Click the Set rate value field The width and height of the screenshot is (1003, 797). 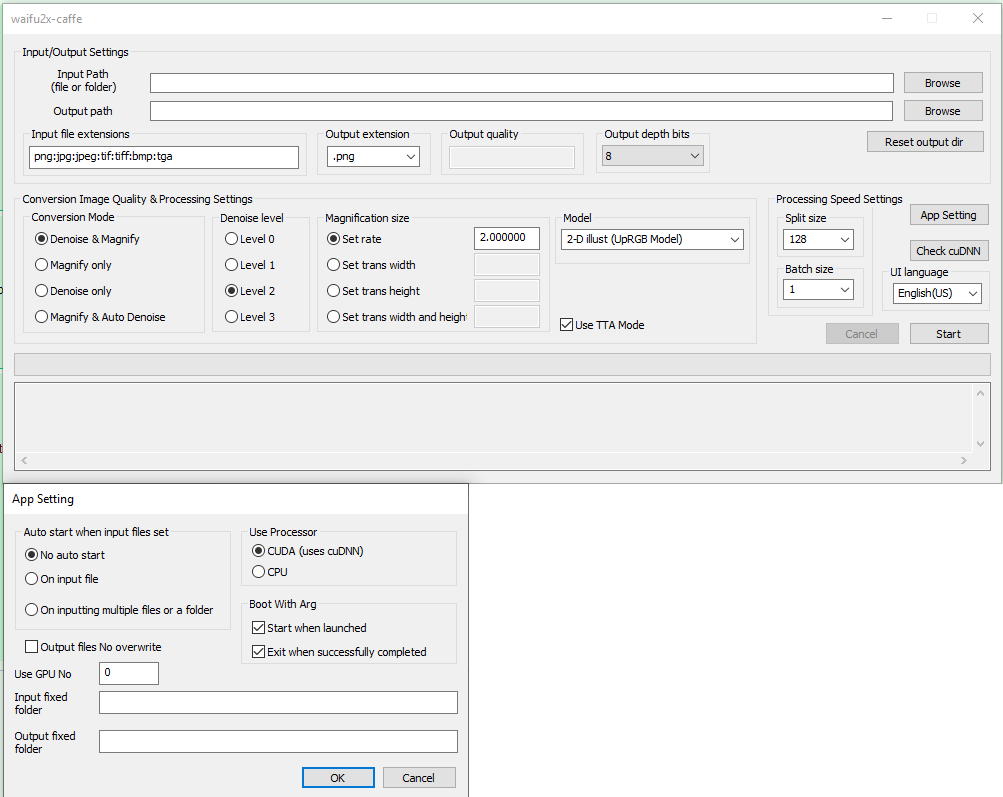(507, 238)
